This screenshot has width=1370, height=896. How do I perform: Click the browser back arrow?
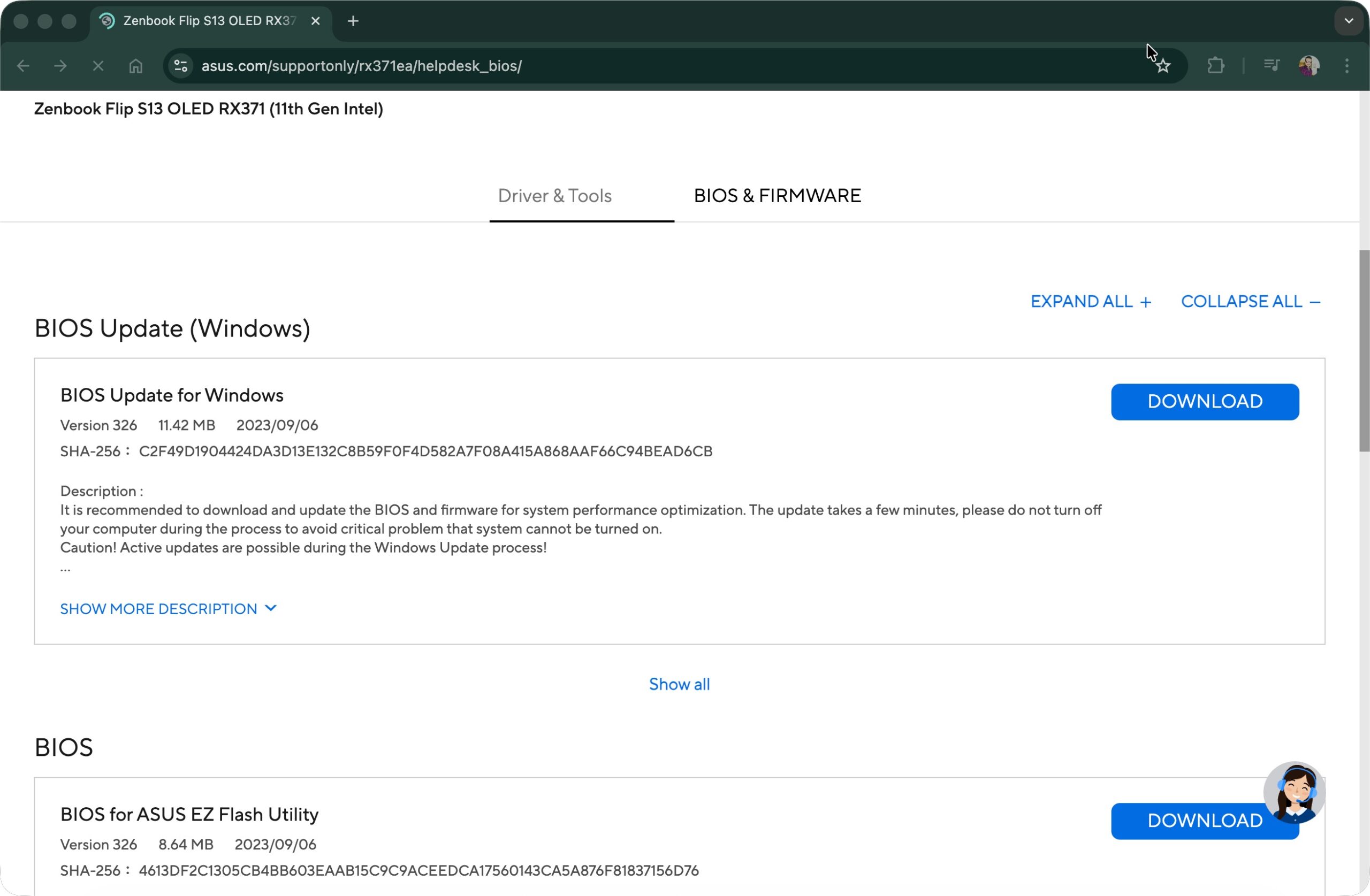pos(22,66)
